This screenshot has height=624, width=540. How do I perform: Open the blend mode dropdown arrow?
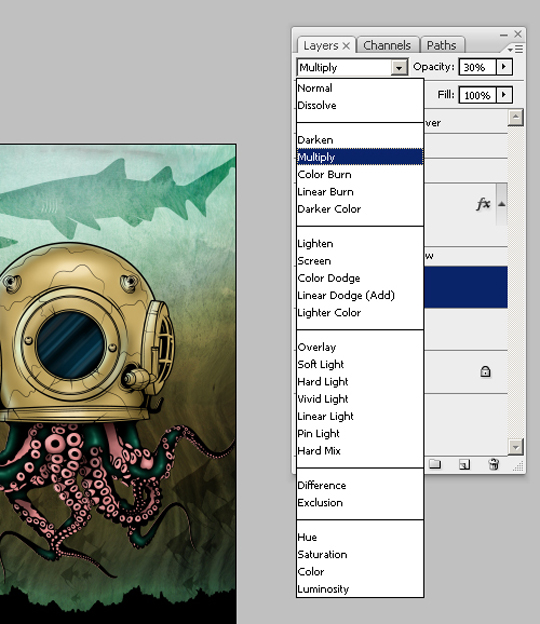click(x=399, y=67)
